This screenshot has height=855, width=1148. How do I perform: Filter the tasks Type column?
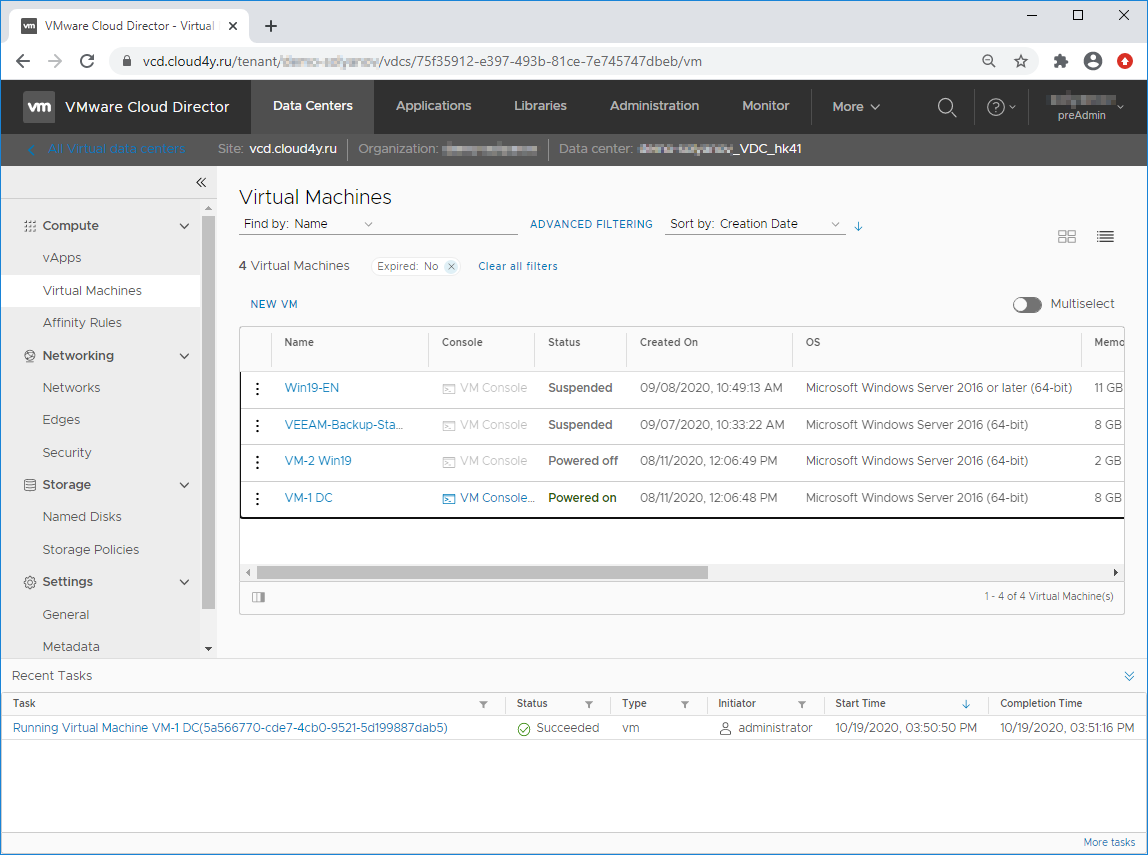coord(685,704)
